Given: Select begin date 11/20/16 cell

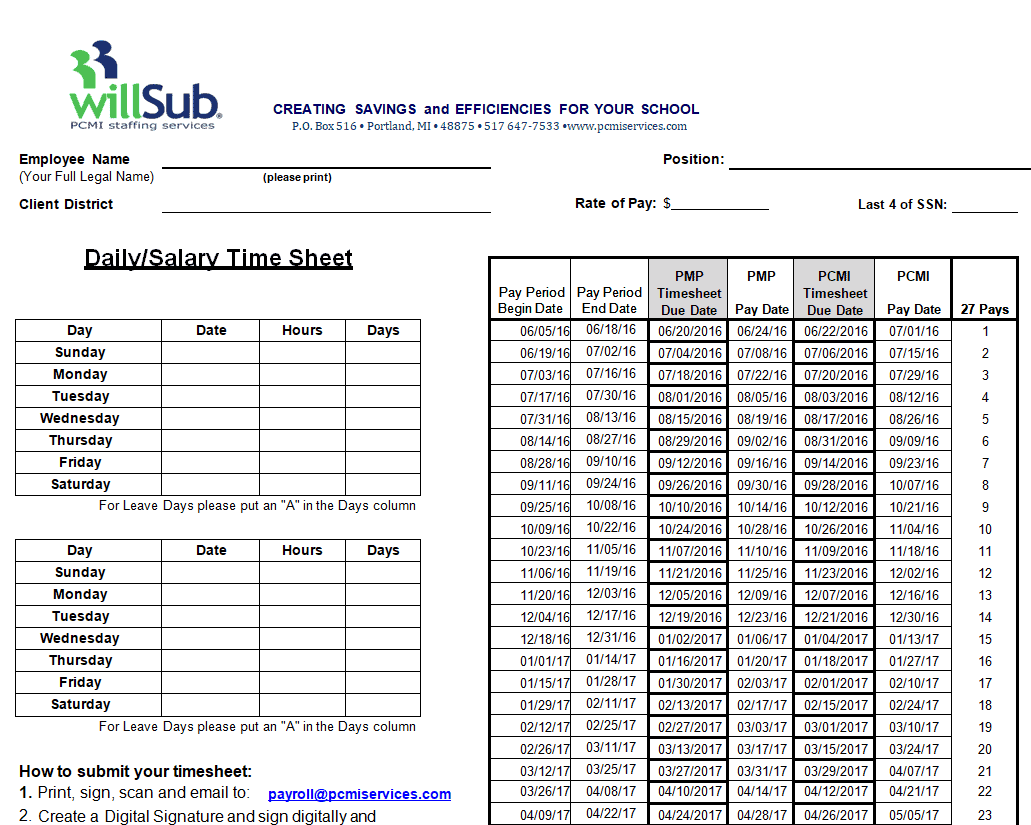Looking at the screenshot, I should click(x=531, y=596).
